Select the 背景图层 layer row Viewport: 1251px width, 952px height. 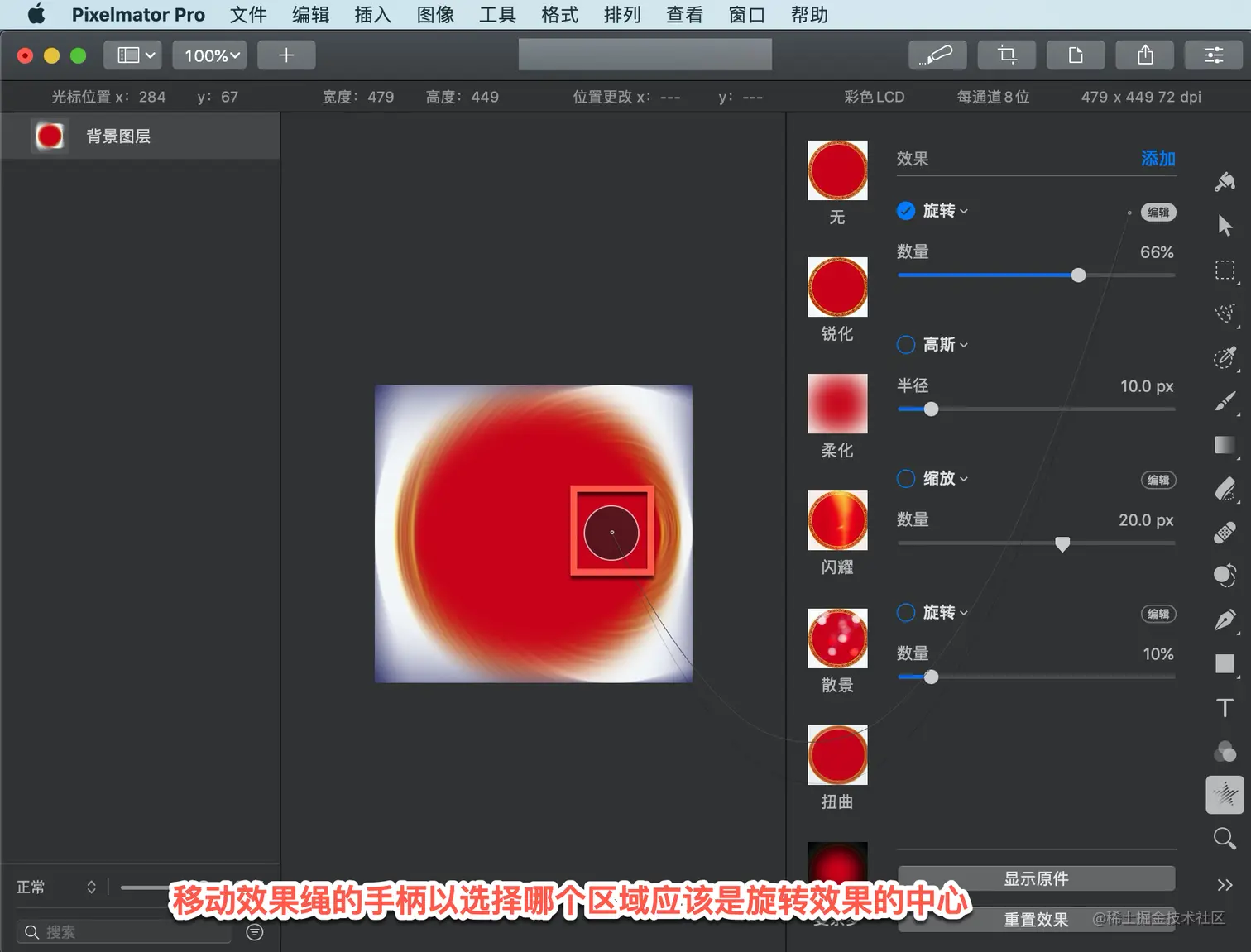(141, 136)
